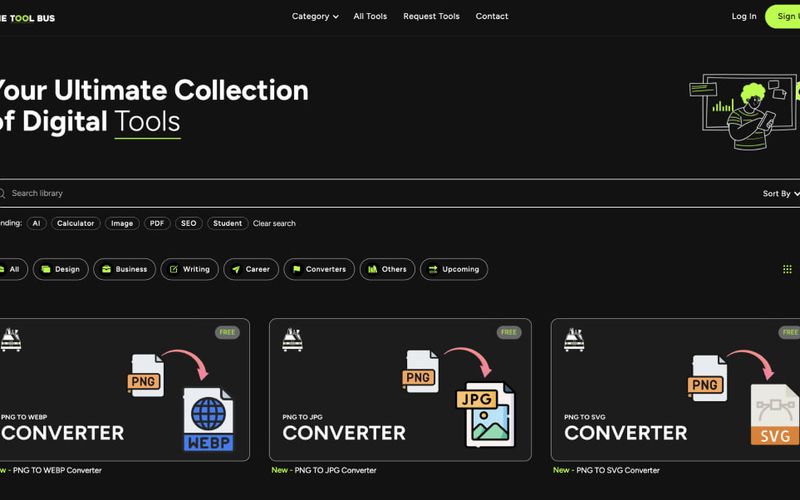Open Request Tools page
This screenshot has width=800, height=500.
pos(431,16)
